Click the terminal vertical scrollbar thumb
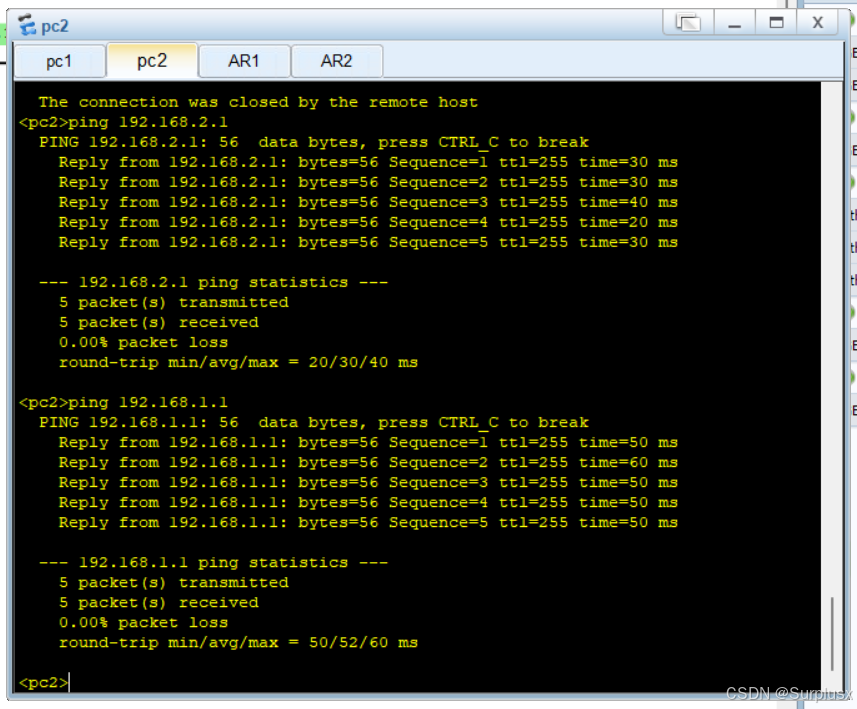Screen dimensions: 857x709 [x=832, y=634]
